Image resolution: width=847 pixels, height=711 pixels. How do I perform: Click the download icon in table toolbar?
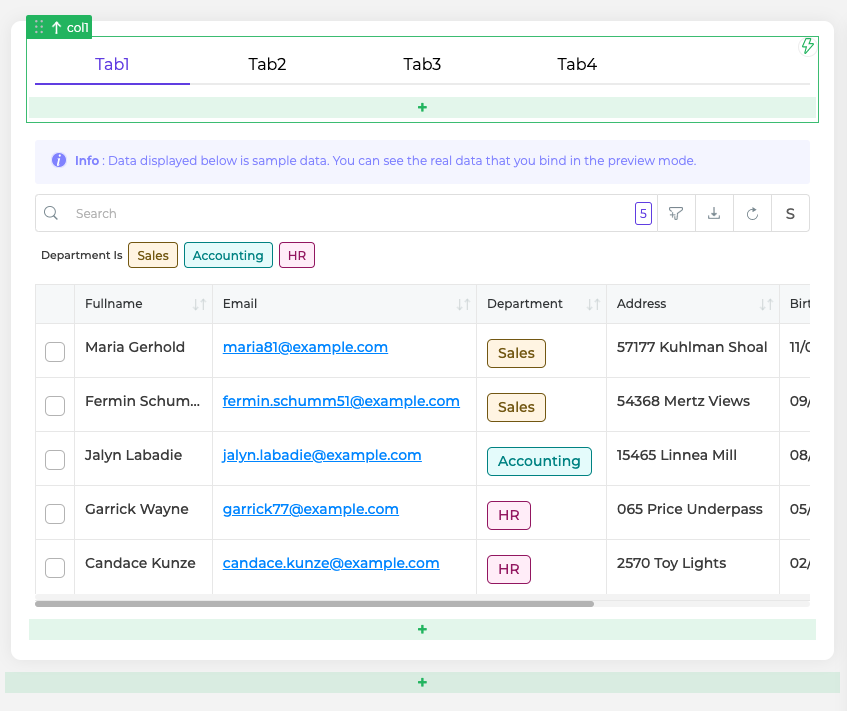click(x=714, y=213)
